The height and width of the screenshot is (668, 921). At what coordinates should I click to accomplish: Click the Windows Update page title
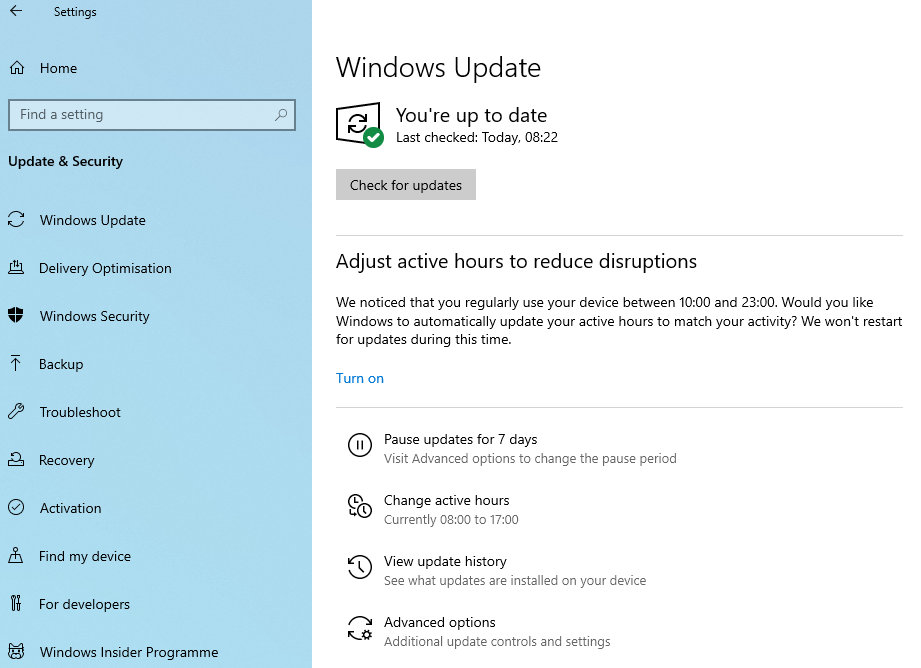438,68
